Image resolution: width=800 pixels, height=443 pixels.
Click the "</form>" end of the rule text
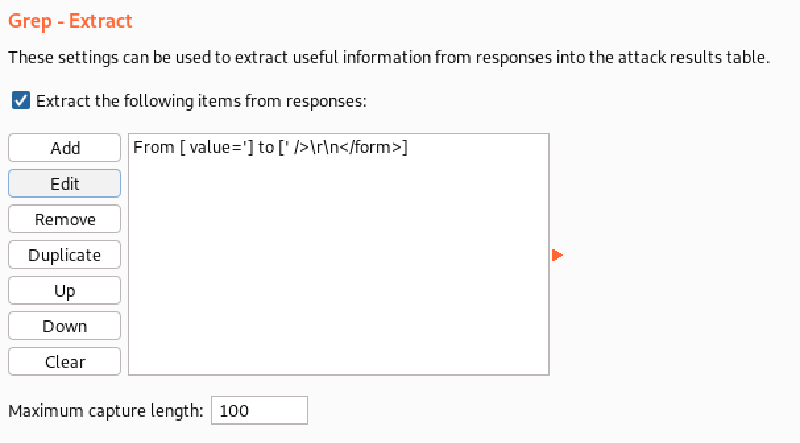(x=378, y=148)
